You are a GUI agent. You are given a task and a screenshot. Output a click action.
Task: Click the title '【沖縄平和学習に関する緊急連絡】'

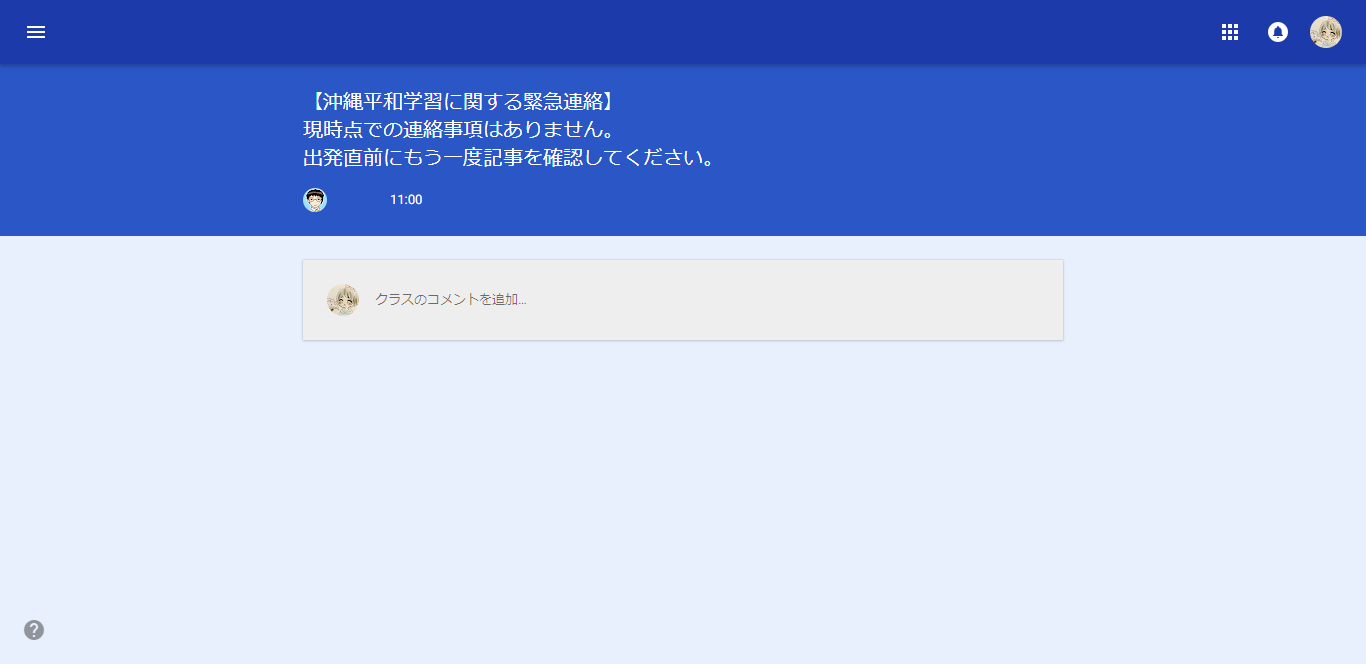coord(462,101)
